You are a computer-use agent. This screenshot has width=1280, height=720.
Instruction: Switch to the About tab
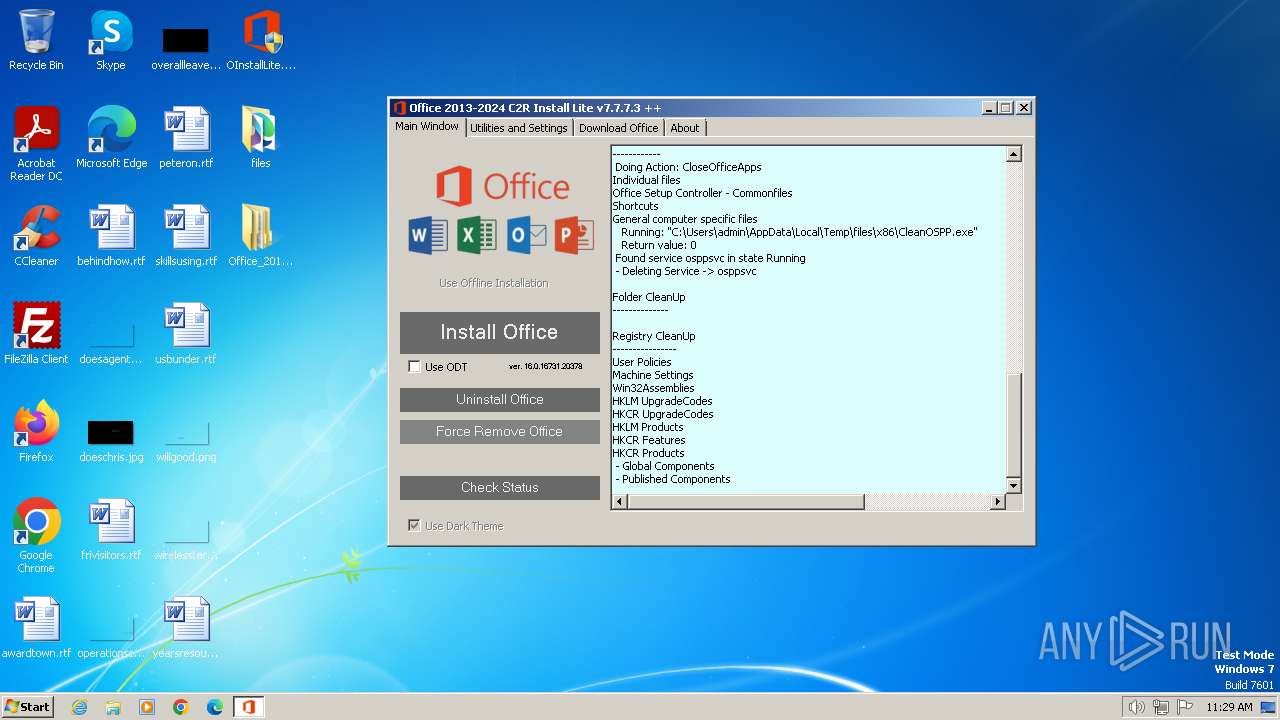[x=685, y=128]
